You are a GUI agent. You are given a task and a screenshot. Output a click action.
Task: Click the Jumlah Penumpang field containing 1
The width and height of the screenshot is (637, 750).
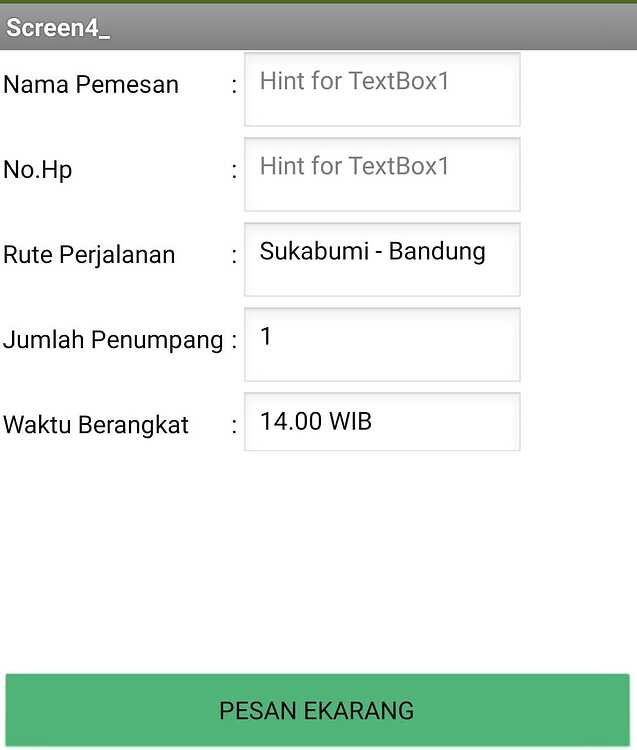pos(382,344)
